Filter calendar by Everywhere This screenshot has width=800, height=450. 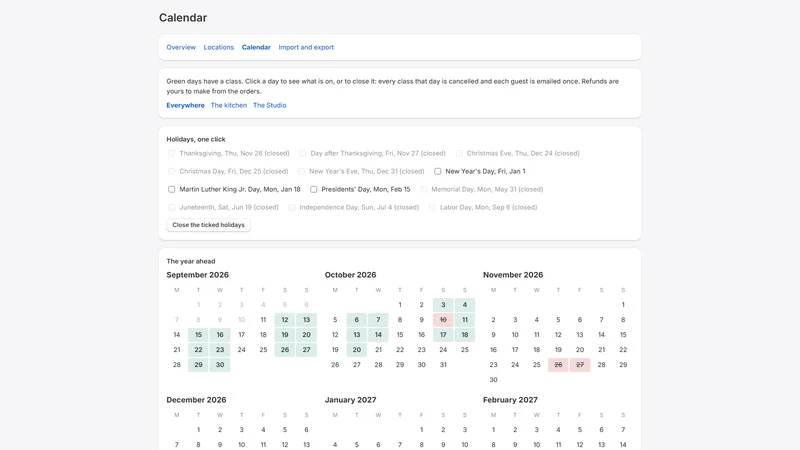[x=185, y=105]
